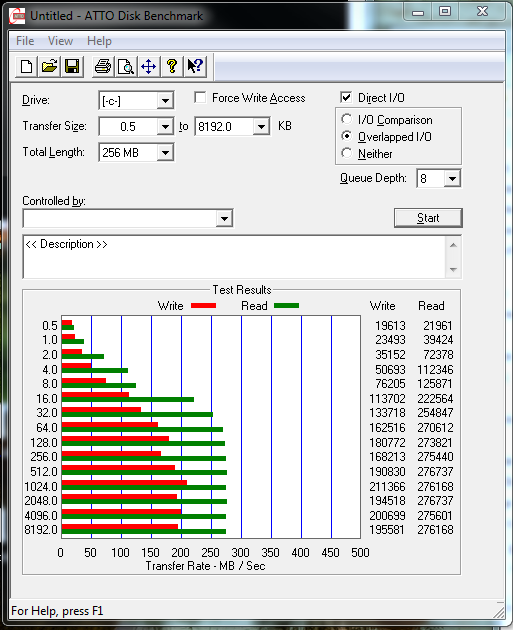This screenshot has height=630, width=513.
Task: Click the resize grip in status bar corner
Action: 499,612
